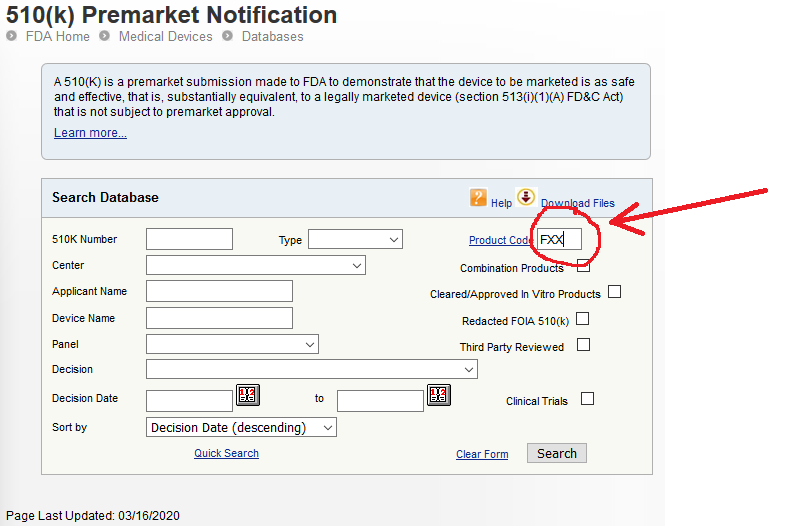787x528 pixels.
Task: Click the Help link text
Action: (x=501, y=203)
